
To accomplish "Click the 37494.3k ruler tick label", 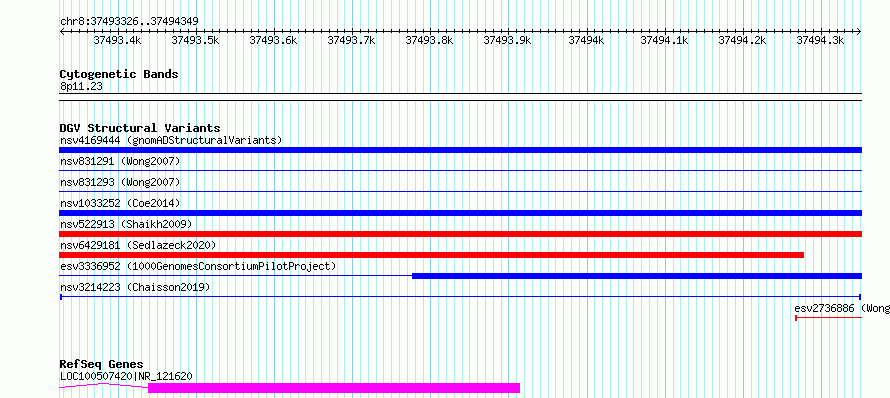I will tap(820, 40).
